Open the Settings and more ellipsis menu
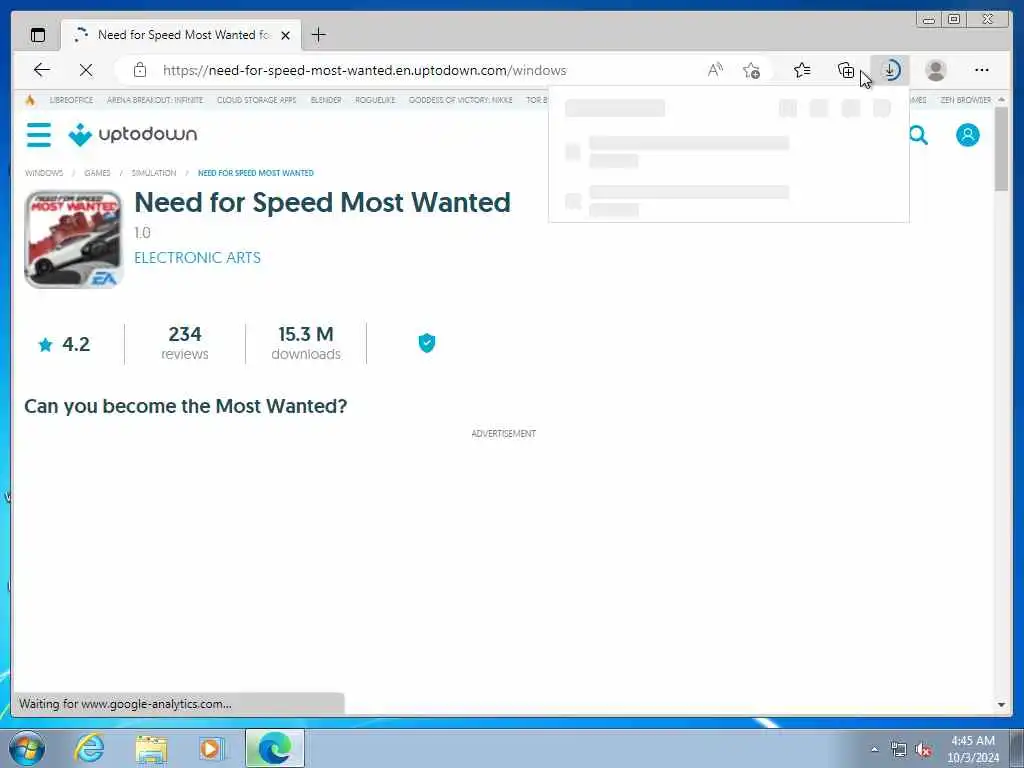 tap(982, 70)
